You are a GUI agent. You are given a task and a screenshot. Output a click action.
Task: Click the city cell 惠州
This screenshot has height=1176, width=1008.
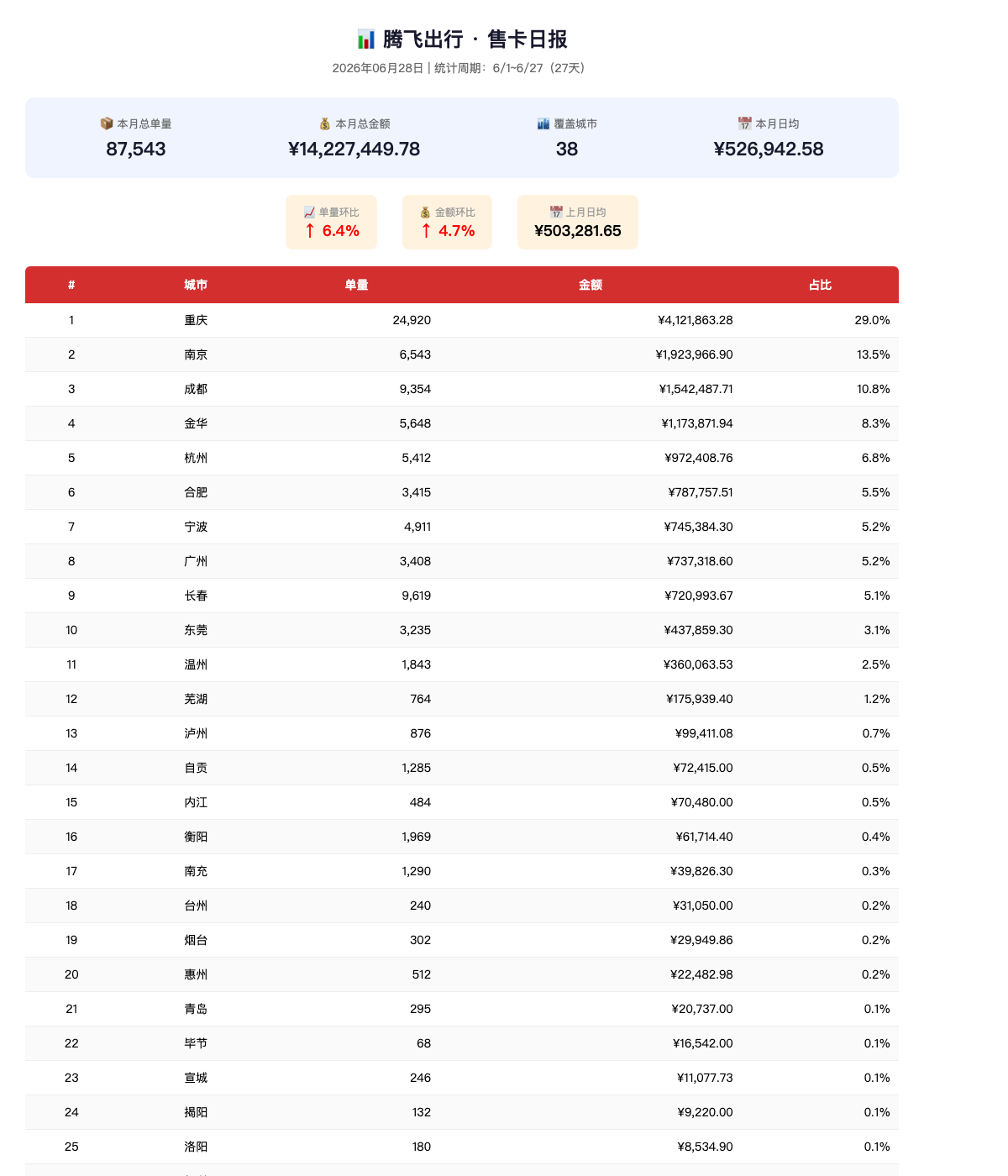(196, 974)
